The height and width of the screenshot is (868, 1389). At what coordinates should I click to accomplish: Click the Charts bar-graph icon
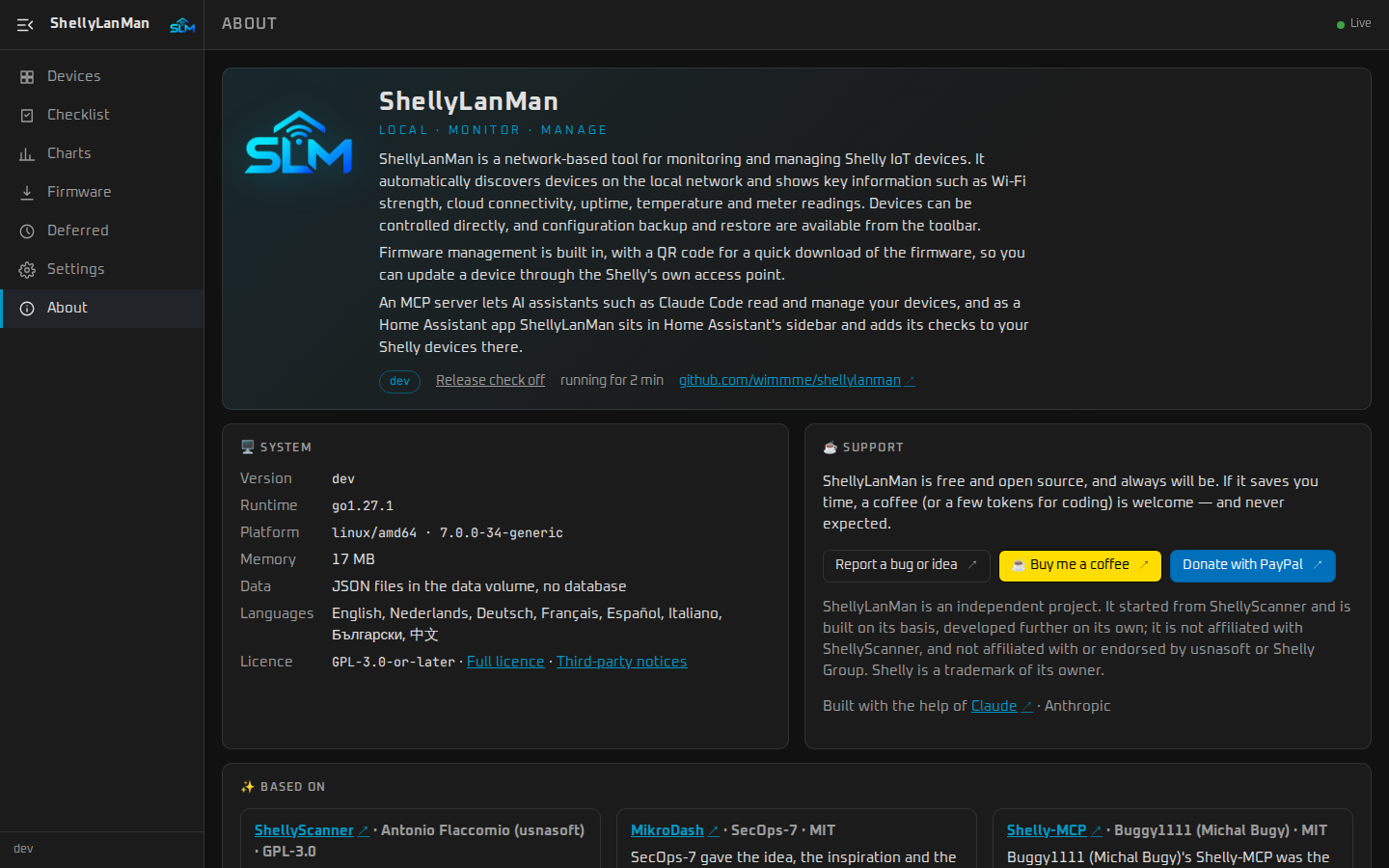[x=27, y=154]
